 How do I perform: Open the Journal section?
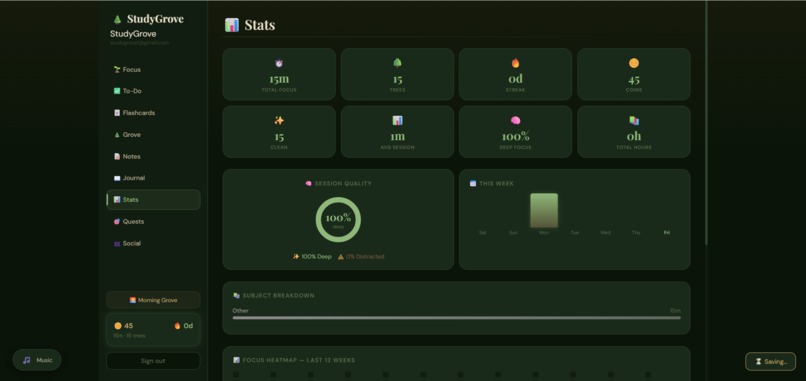click(x=153, y=178)
